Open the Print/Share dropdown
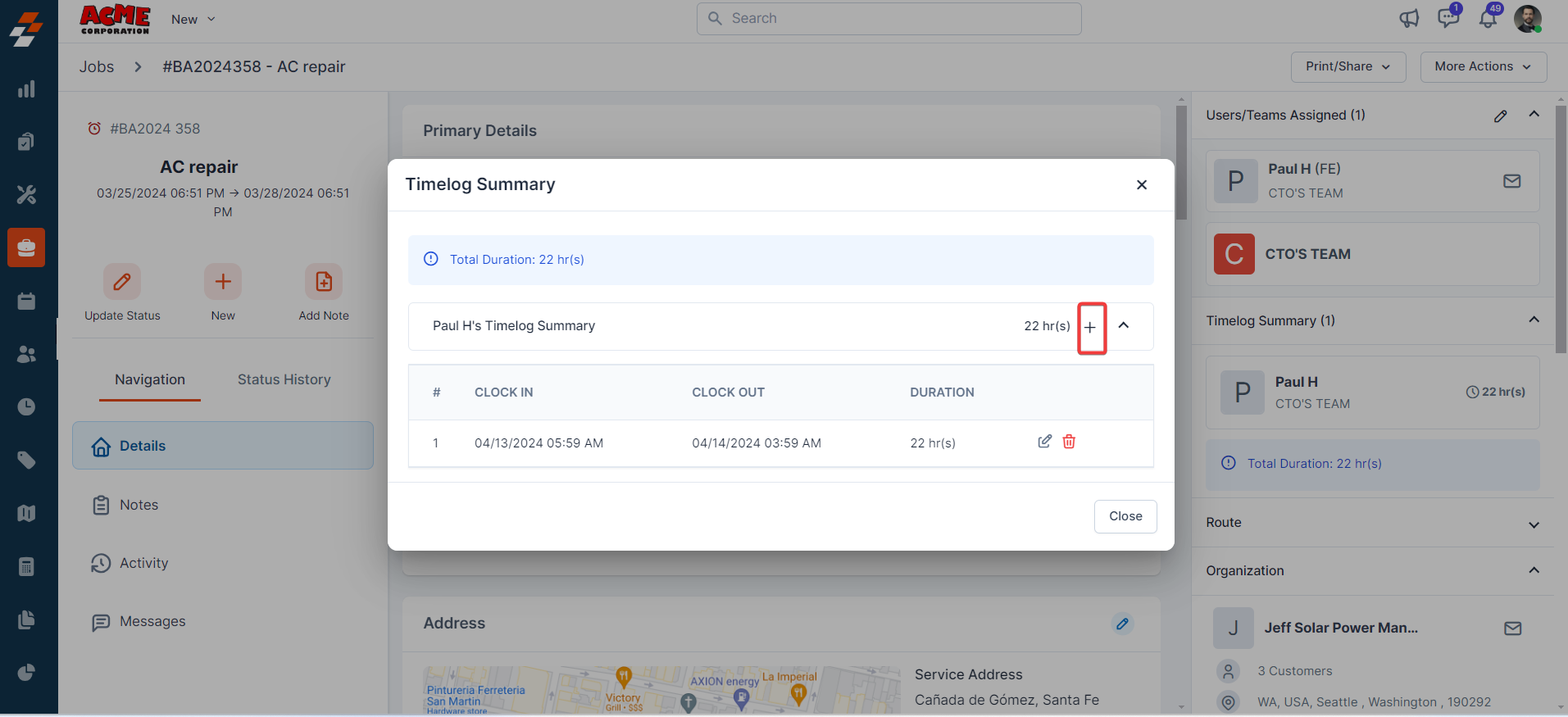The width and height of the screenshot is (1568, 717). click(1348, 66)
